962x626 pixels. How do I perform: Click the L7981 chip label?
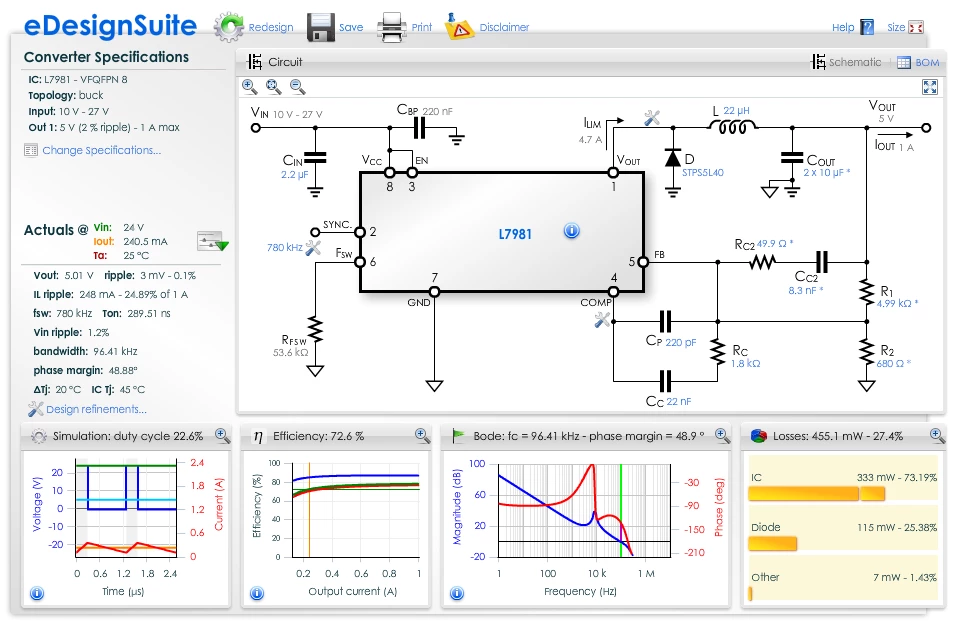pos(515,234)
